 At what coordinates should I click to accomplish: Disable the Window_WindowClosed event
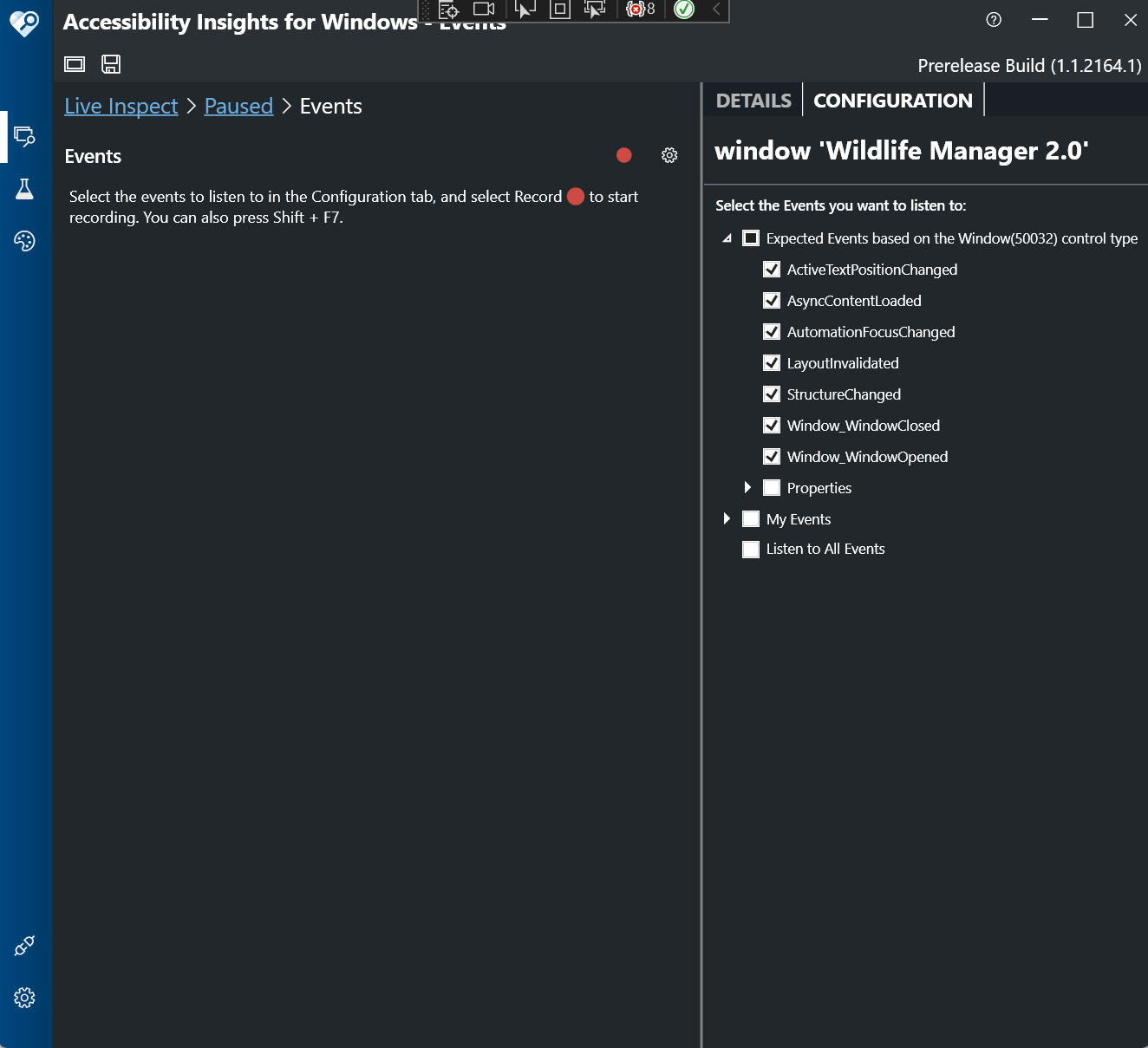click(772, 425)
